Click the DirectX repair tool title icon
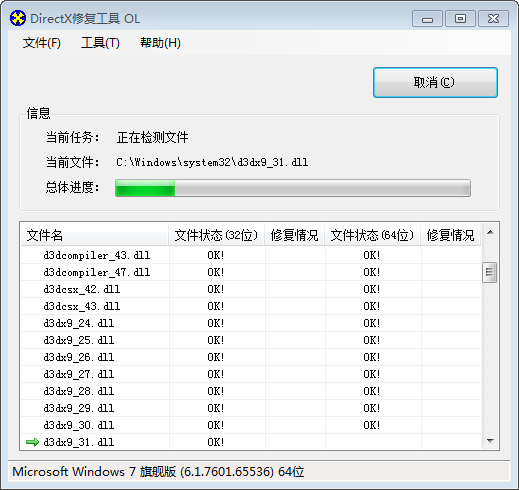Image resolution: width=519 pixels, height=490 pixels. point(18,18)
